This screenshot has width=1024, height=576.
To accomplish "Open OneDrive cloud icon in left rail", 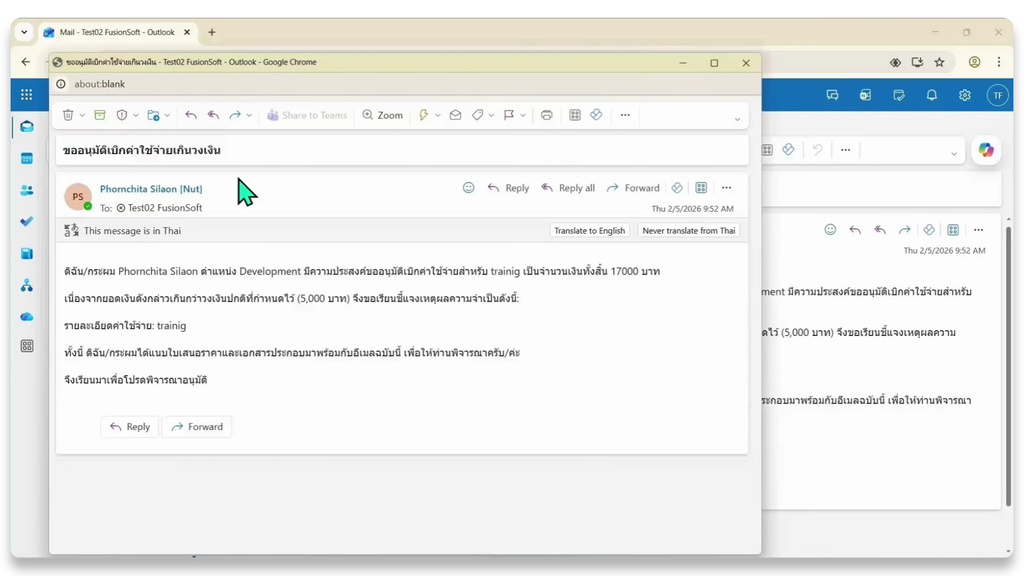I will point(27,317).
